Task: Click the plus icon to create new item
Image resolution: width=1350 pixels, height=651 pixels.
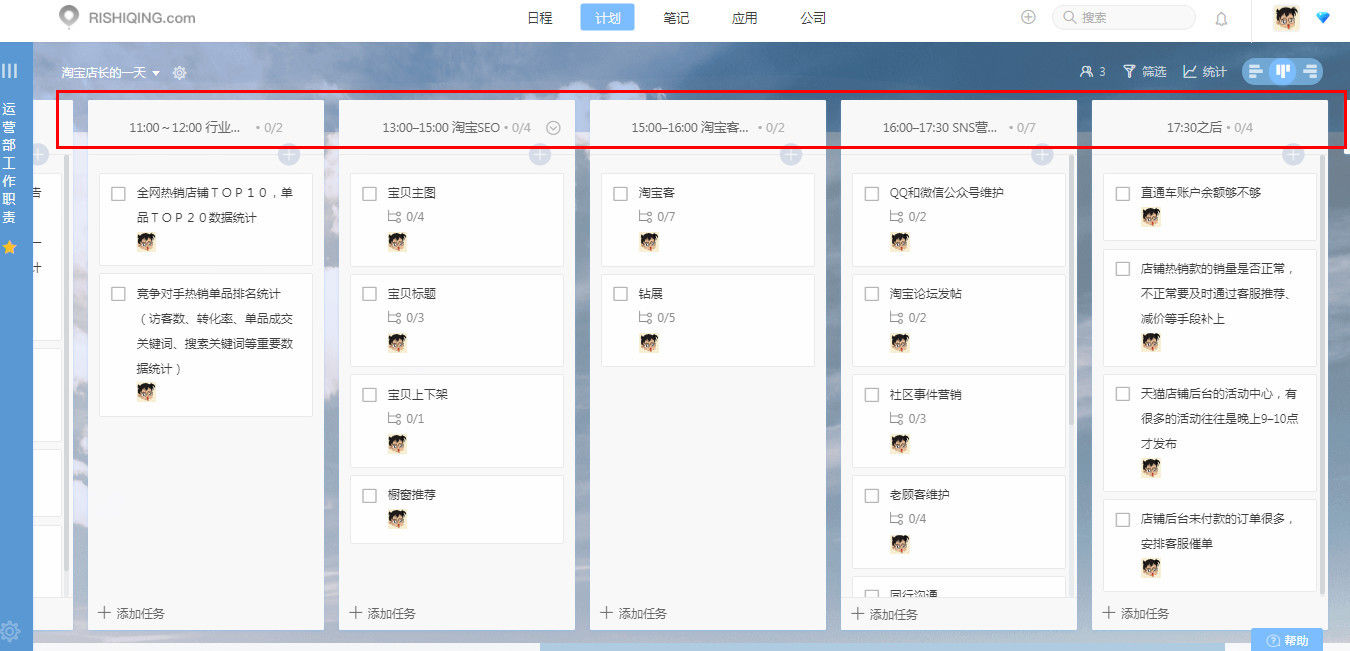Action: 1028,16
